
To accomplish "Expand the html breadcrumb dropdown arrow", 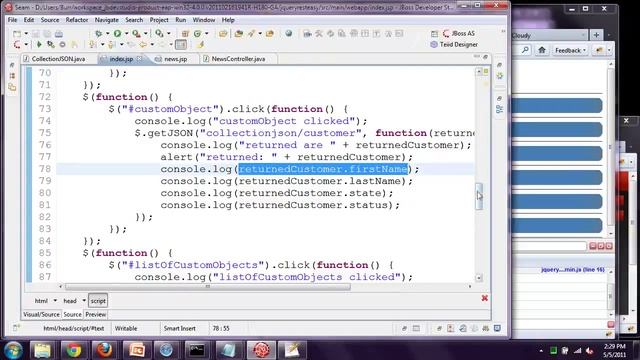I will coord(55,301).
